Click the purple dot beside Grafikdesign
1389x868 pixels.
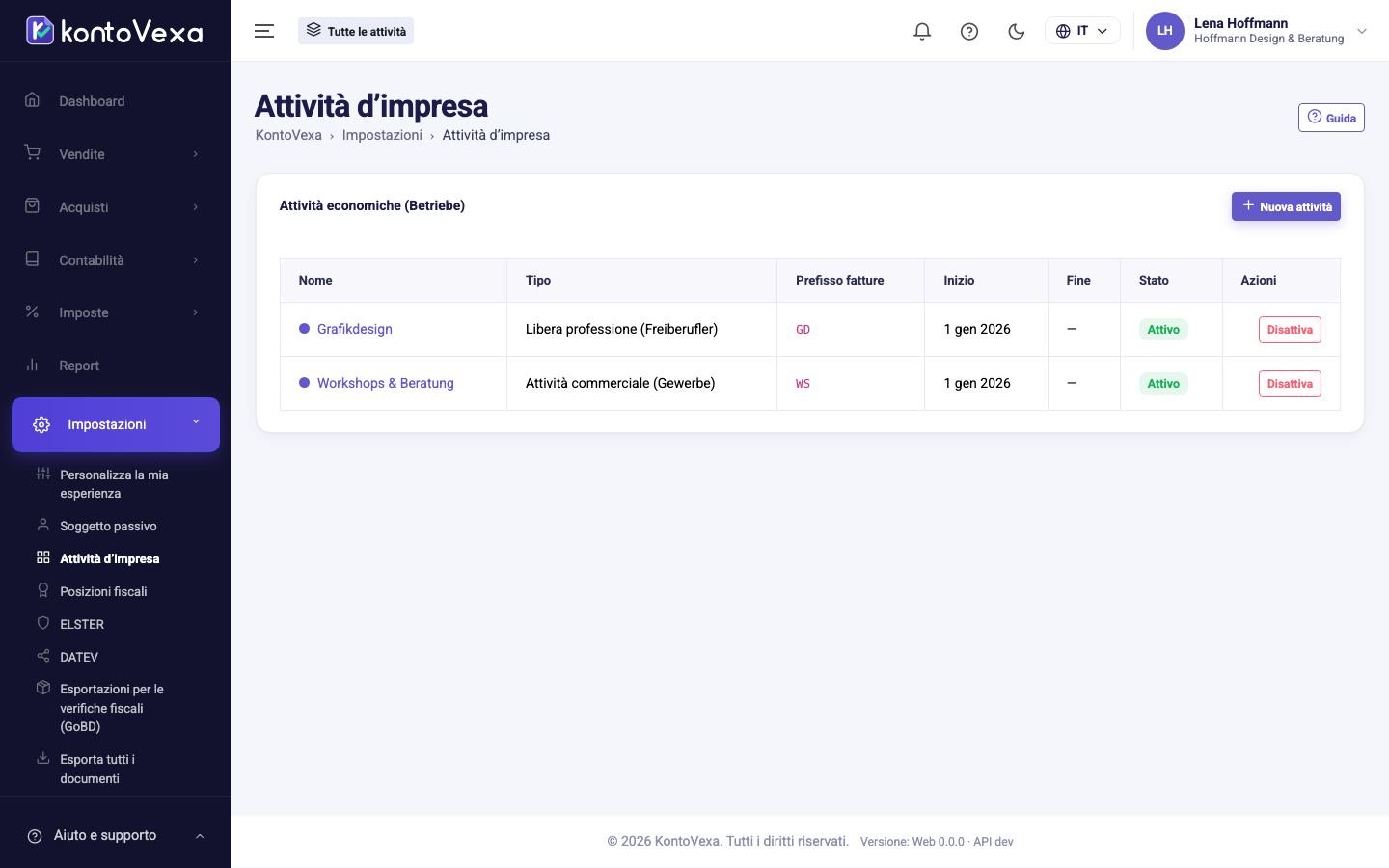[305, 329]
